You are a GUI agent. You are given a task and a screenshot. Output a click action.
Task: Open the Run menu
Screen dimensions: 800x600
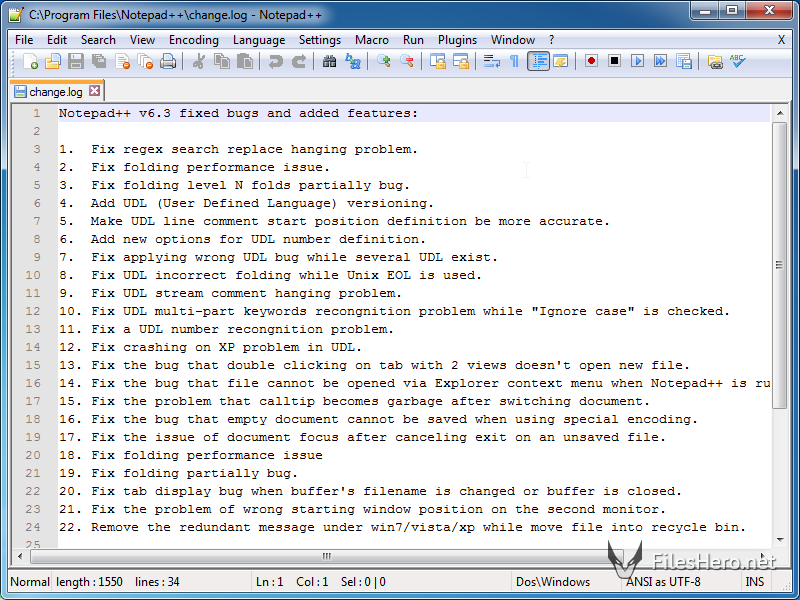[413, 40]
